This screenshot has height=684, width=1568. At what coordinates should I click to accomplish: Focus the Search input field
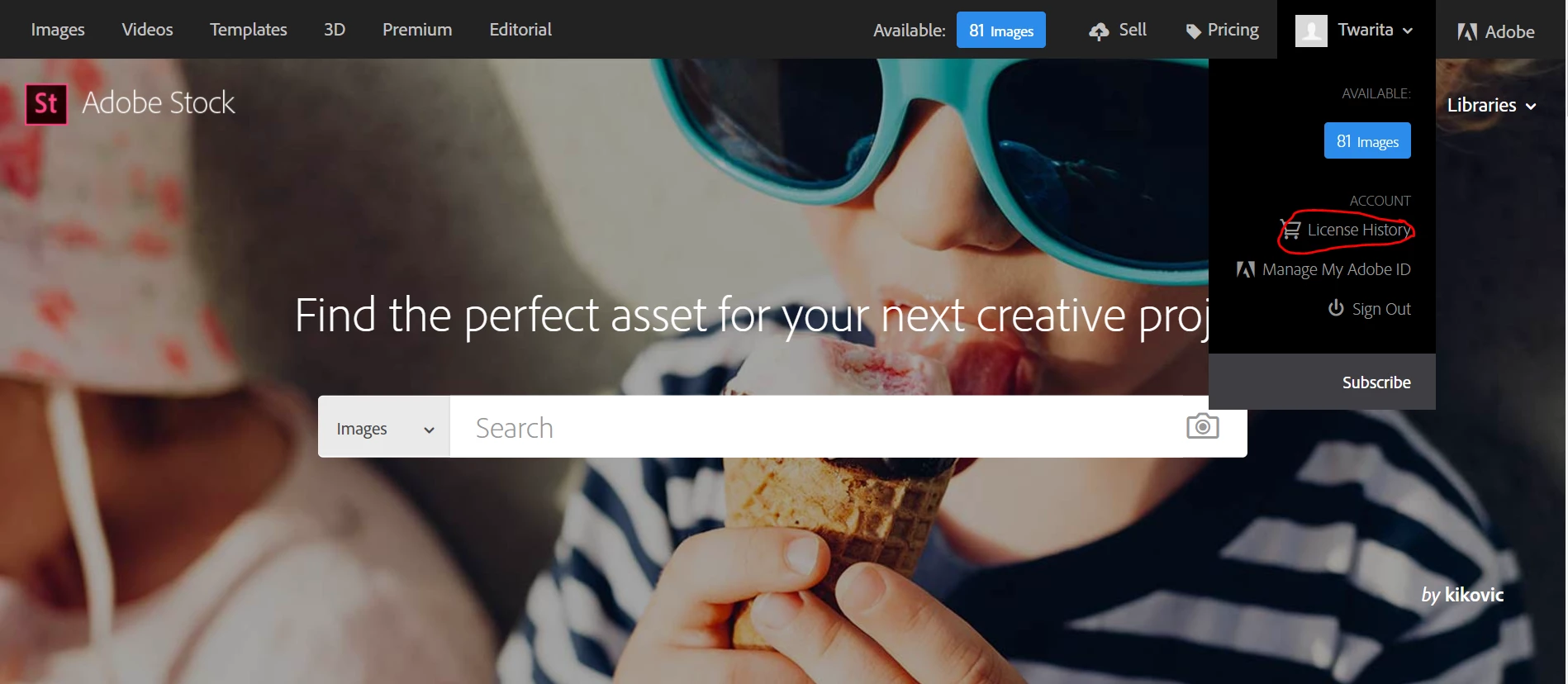pyautogui.click(x=818, y=427)
